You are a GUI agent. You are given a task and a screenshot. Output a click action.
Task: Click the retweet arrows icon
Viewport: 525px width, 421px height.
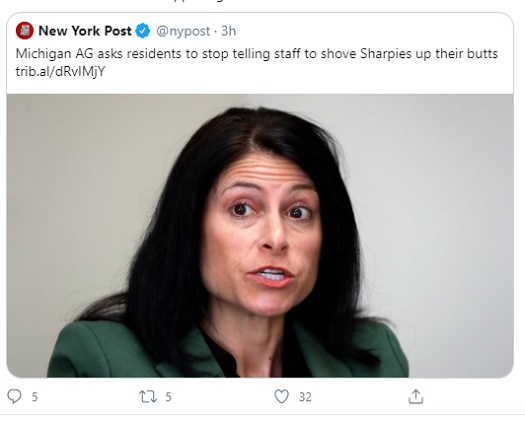click(x=148, y=397)
